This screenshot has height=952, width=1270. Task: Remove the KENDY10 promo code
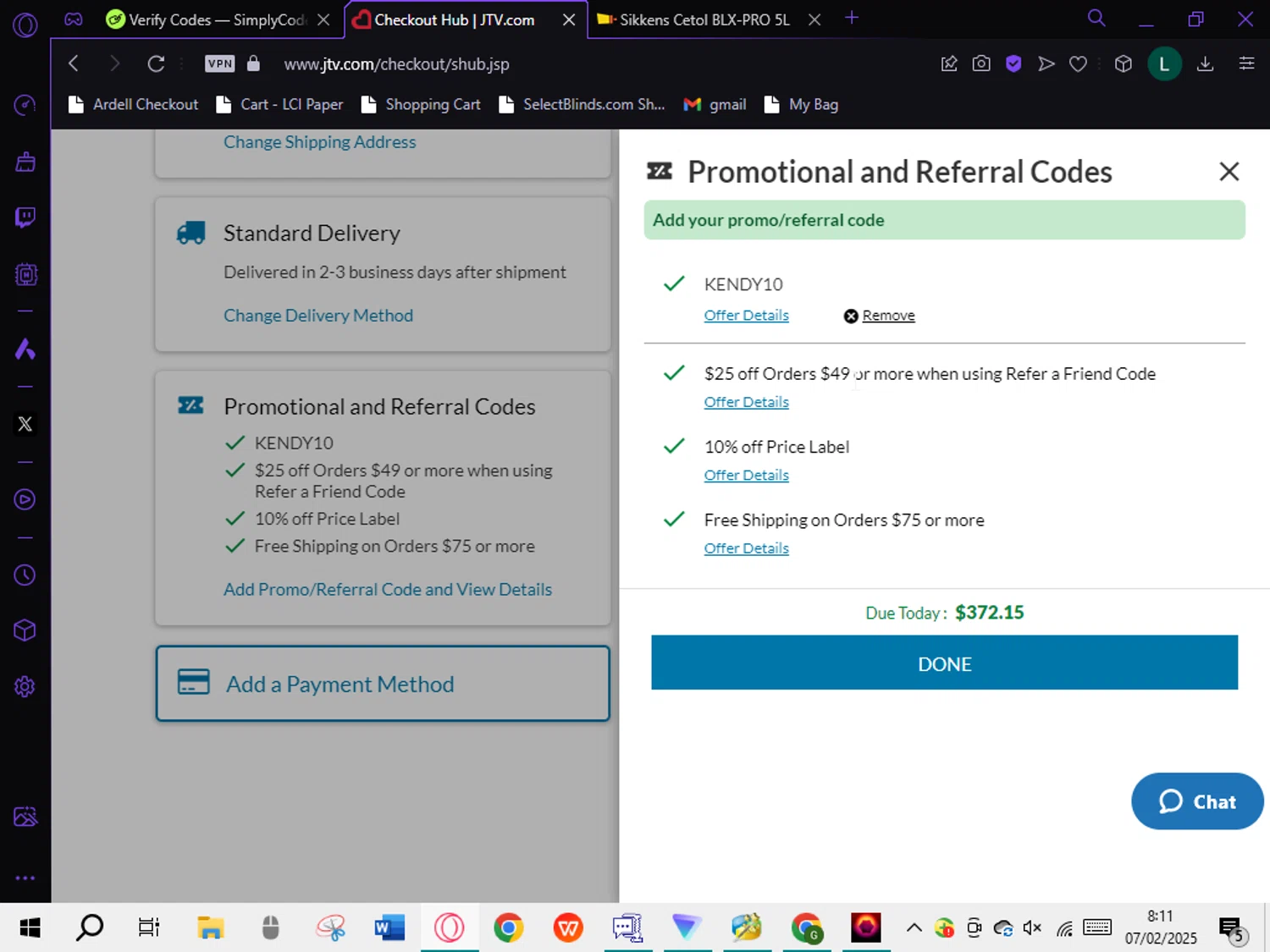[879, 316]
